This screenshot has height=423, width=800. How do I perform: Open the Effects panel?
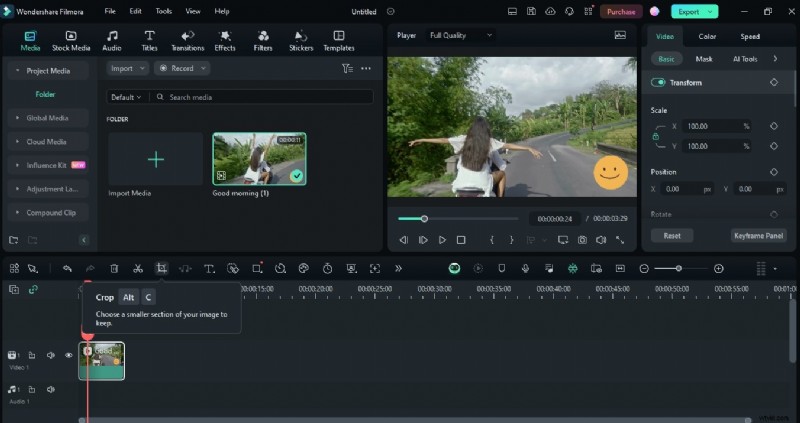(x=225, y=40)
